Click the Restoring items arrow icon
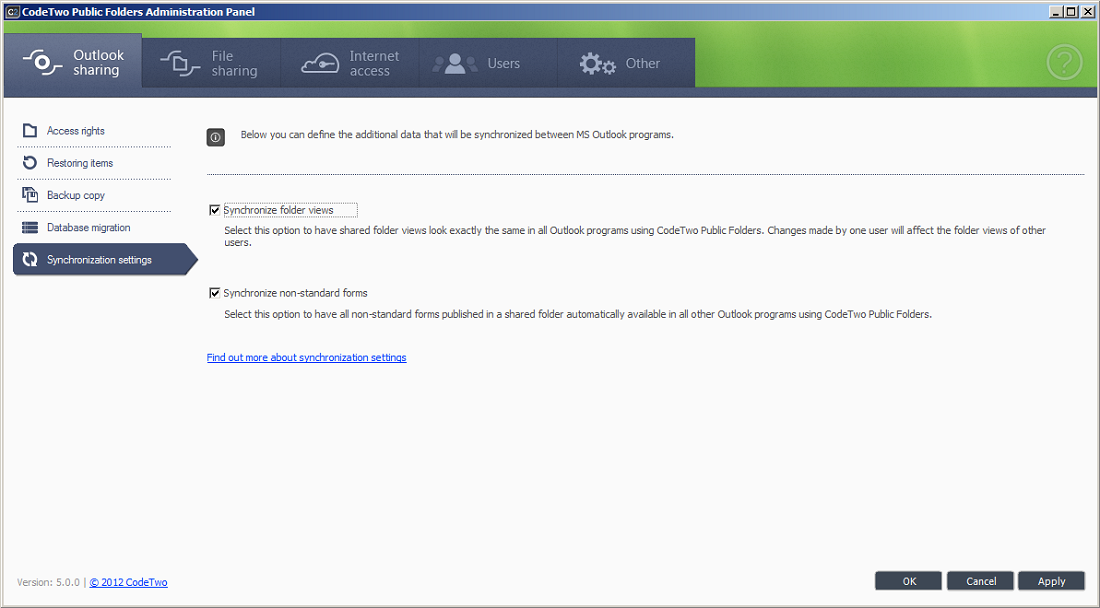 point(29,163)
